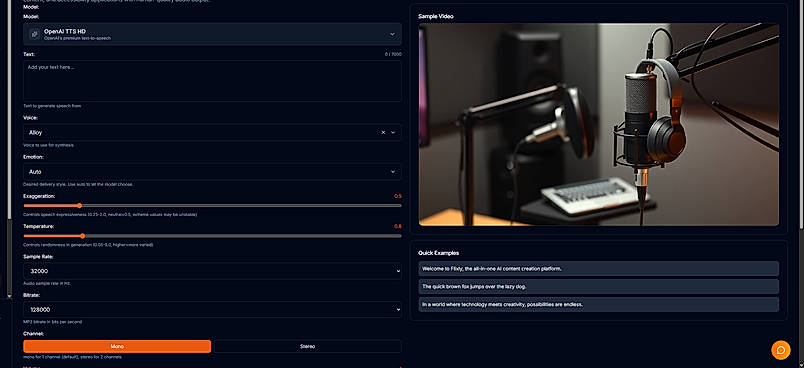Use the 'Welcome to Flixiy' quick example
The width and height of the screenshot is (804, 368).
(598, 269)
